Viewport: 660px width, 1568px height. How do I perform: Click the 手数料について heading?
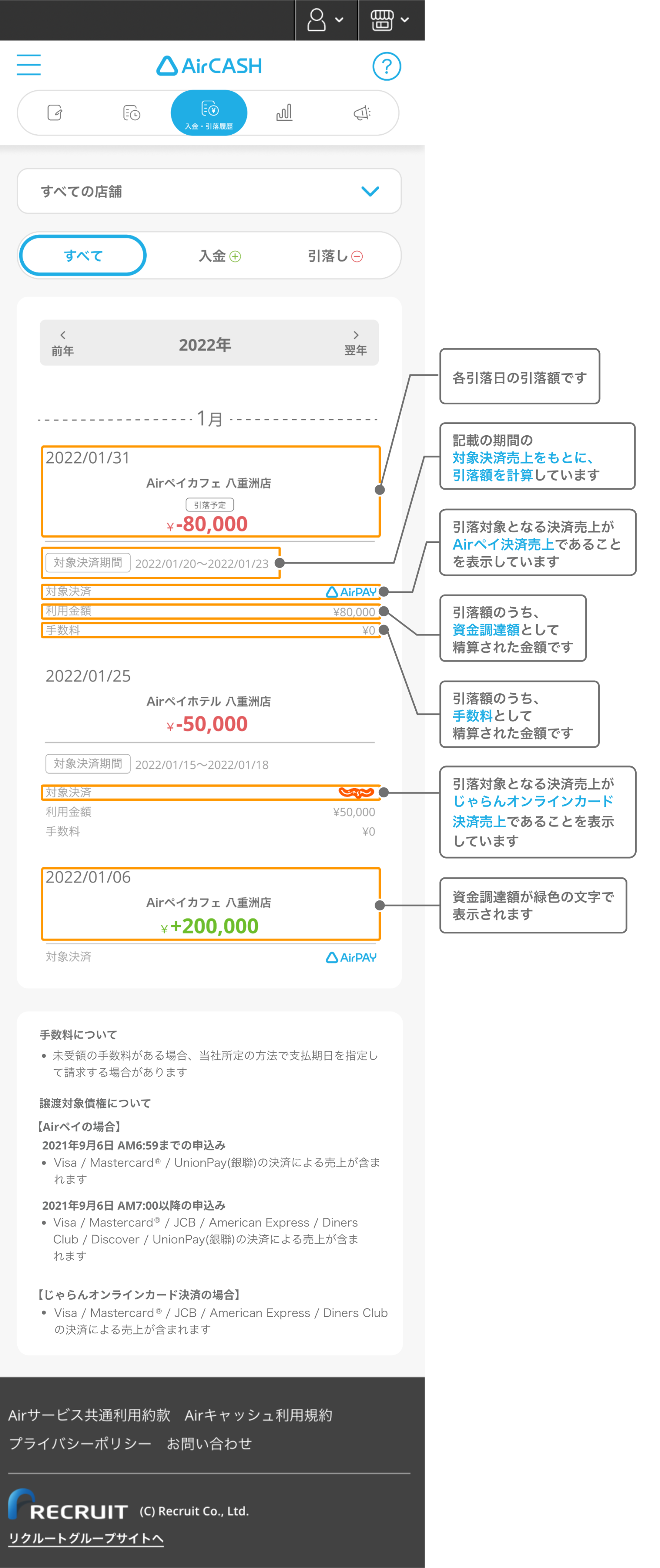pos(79,1035)
